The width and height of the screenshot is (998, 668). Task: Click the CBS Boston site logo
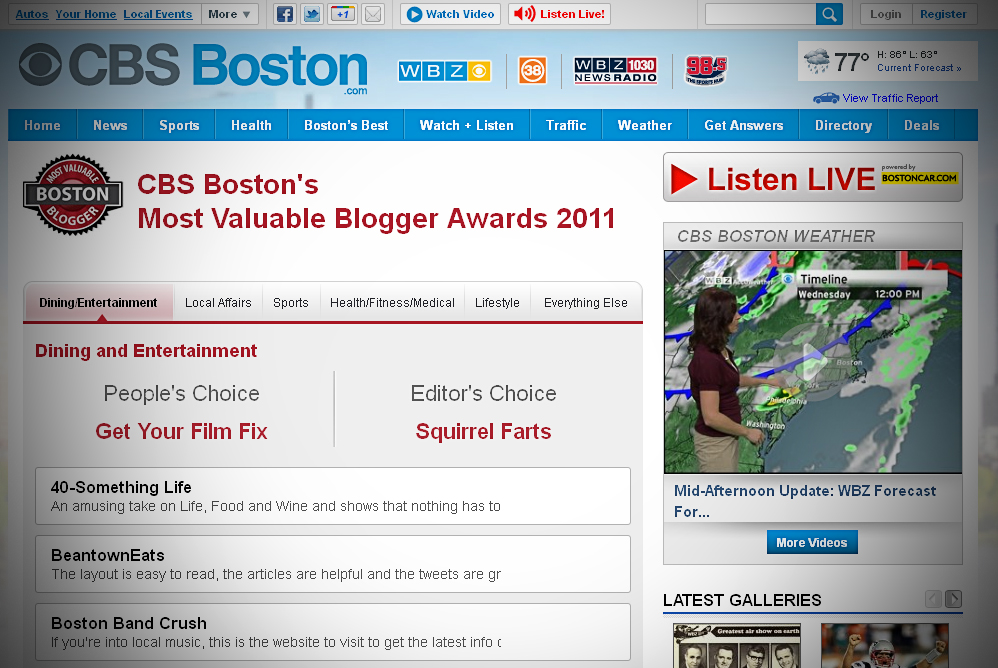(193, 67)
